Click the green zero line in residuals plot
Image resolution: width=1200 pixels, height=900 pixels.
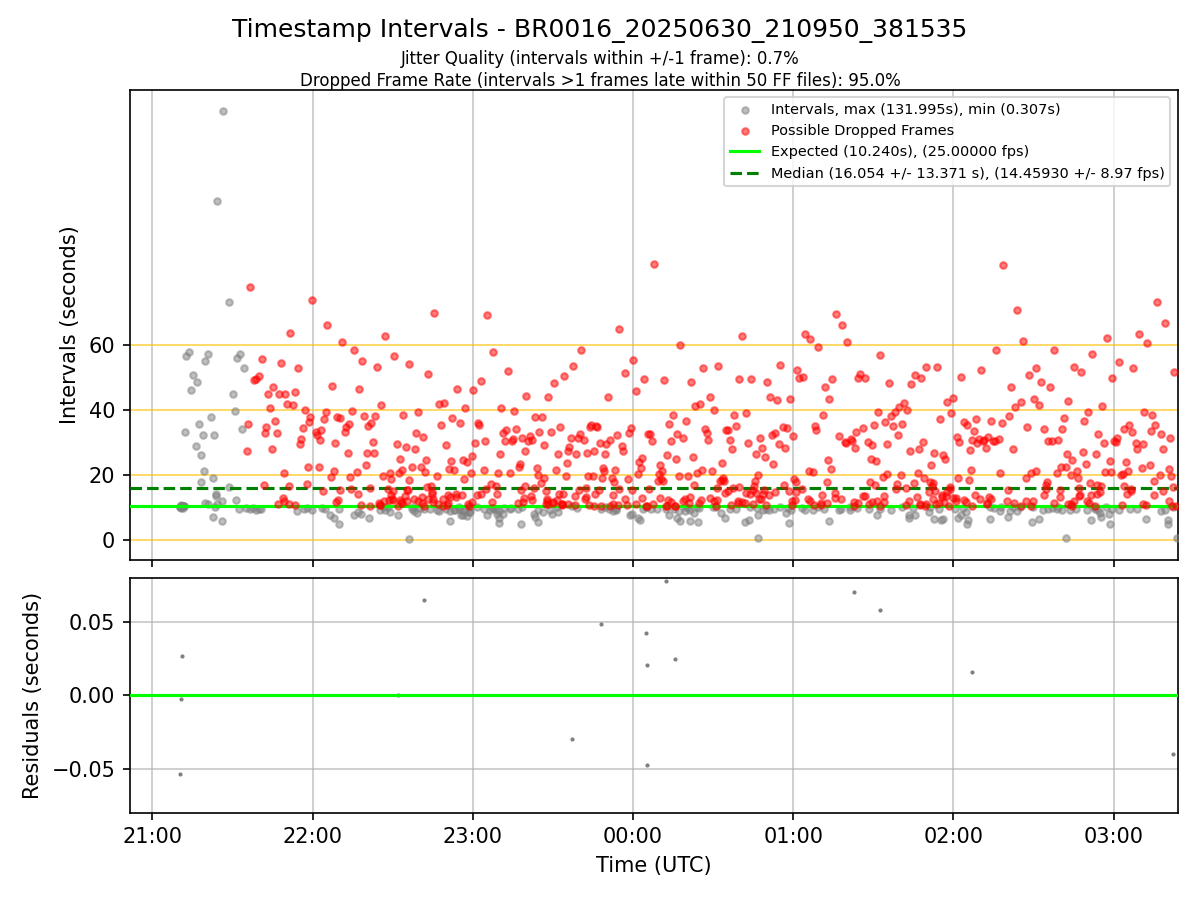tap(653, 695)
